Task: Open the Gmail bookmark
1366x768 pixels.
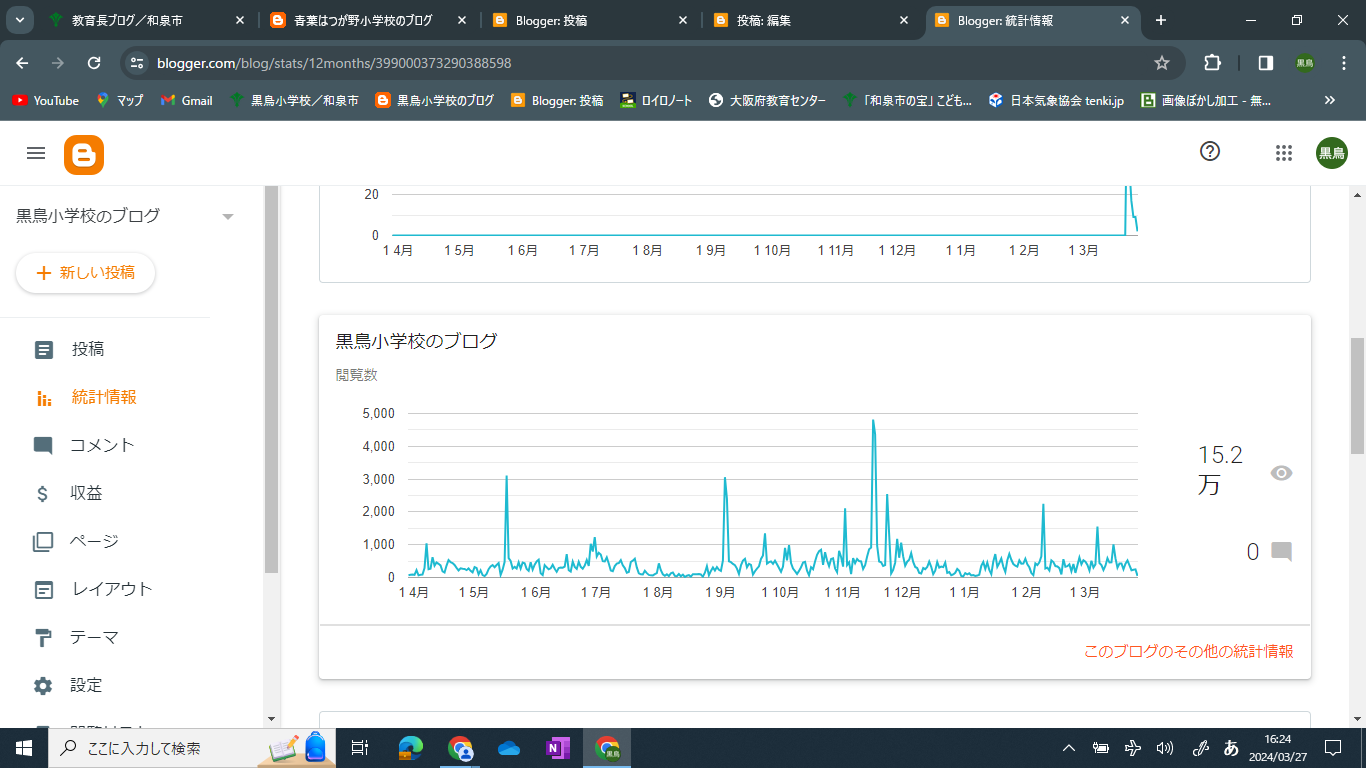Action: pyautogui.click(x=187, y=100)
